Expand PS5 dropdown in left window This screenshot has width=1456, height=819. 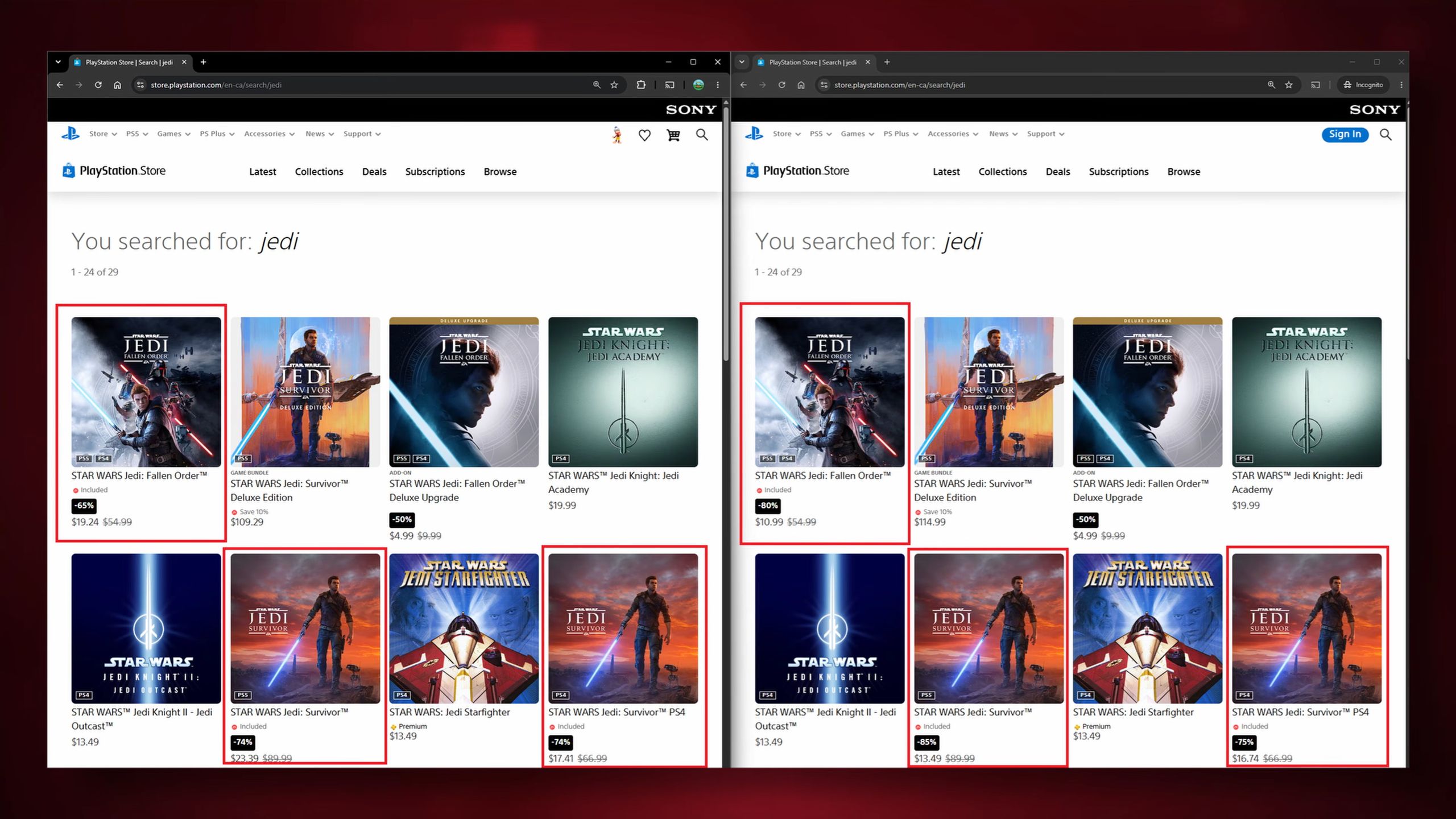(137, 134)
